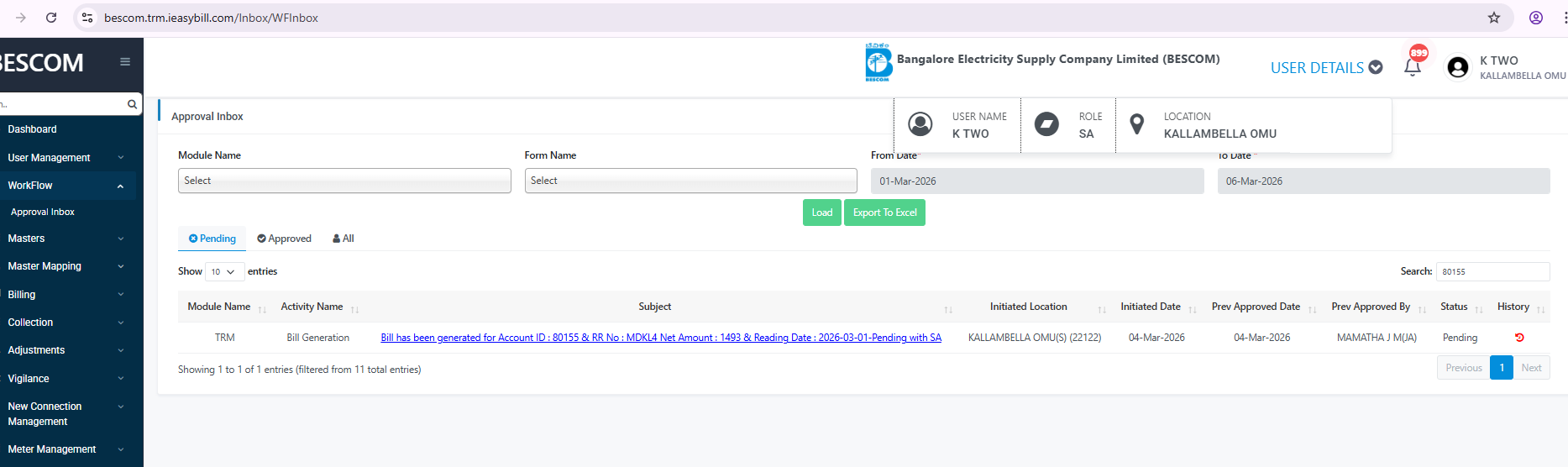
Task: Go to Next page
Action: [x=1531, y=368]
